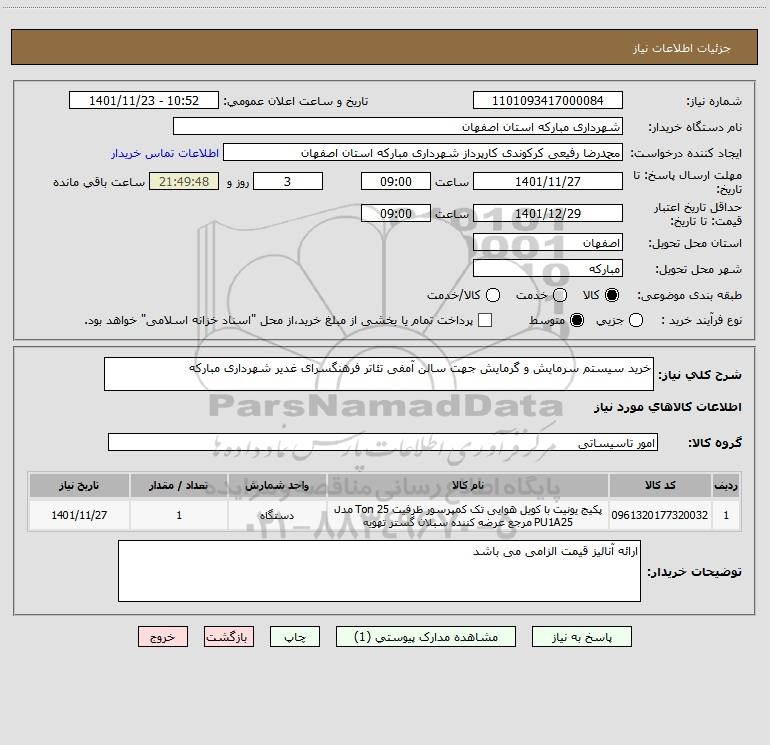Click the delivery city field مبارکه
Viewport: 770px width, 745px height.
[548, 269]
